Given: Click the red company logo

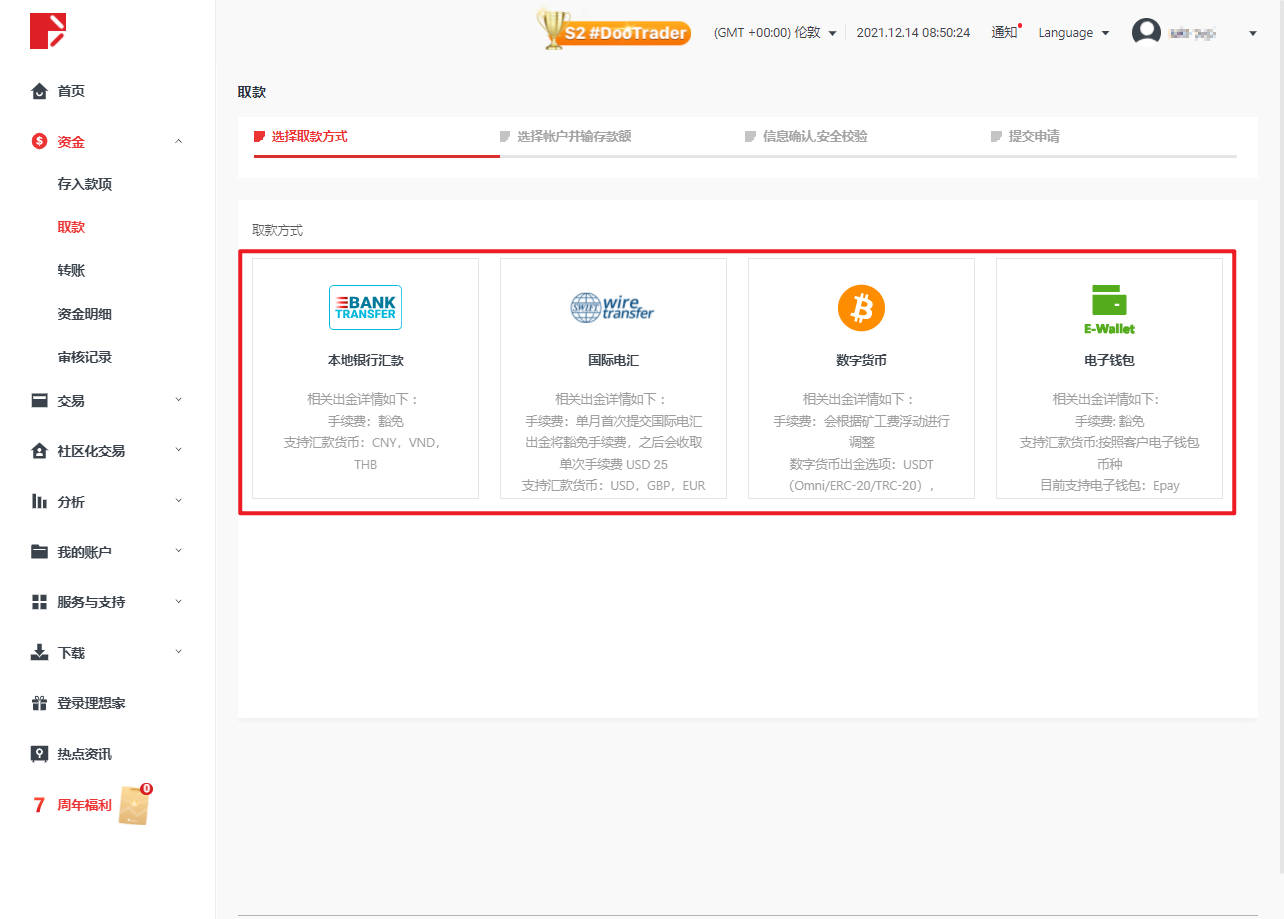Looking at the screenshot, I should click(47, 31).
